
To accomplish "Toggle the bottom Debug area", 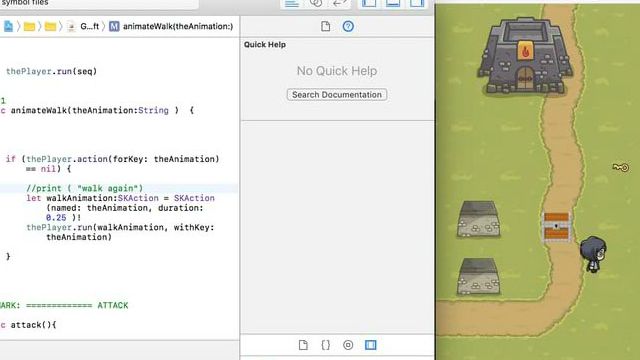I will point(393,3).
